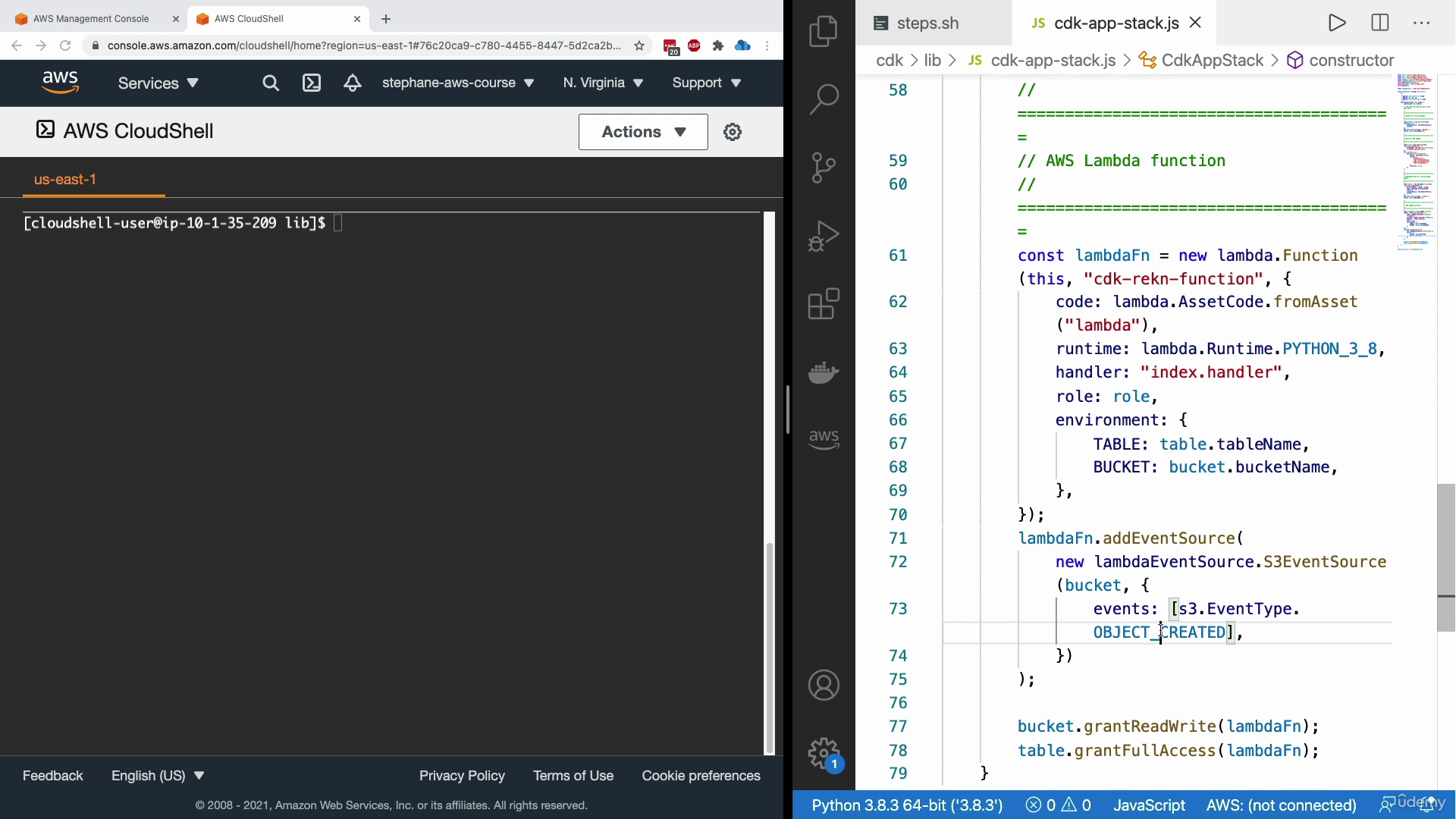The width and height of the screenshot is (1456, 819).
Task: Reload the browser page
Action: 65,45
